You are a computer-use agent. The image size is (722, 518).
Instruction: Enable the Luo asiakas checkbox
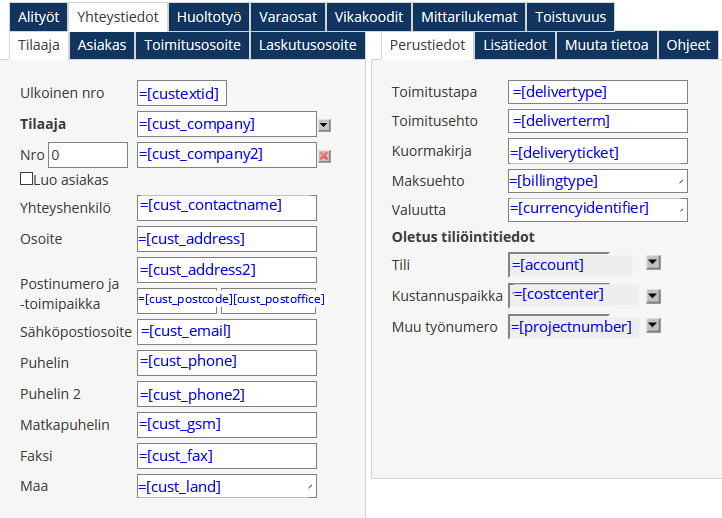pyautogui.click(x=27, y=180)
